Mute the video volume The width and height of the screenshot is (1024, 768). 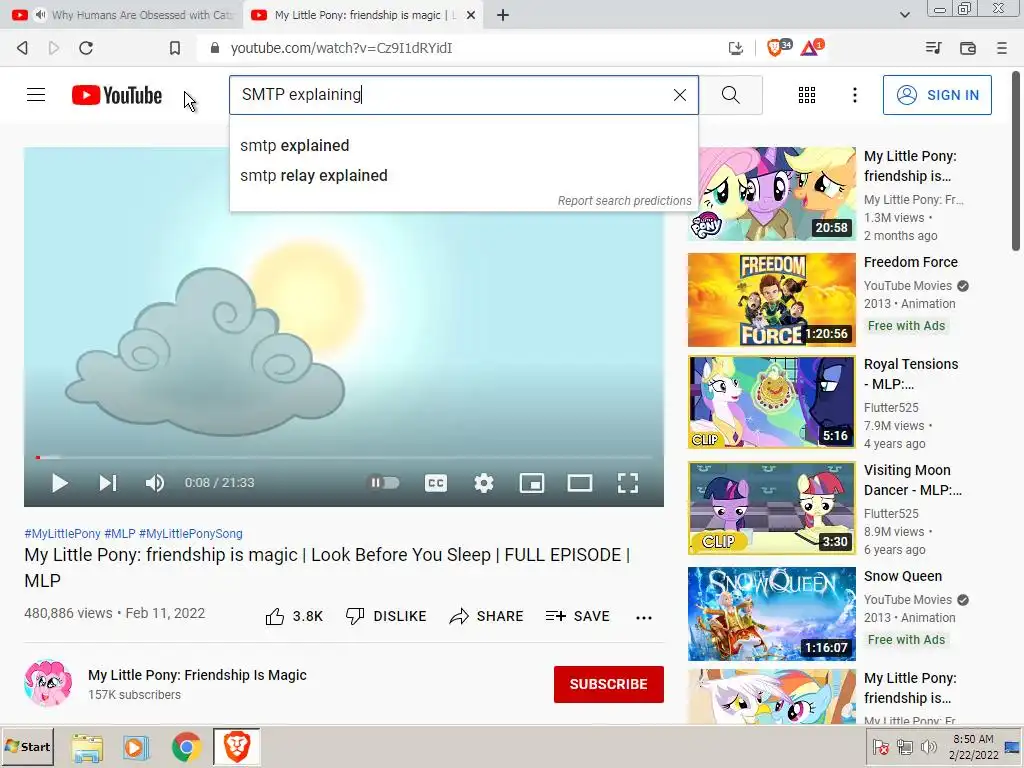pos(155,483)
